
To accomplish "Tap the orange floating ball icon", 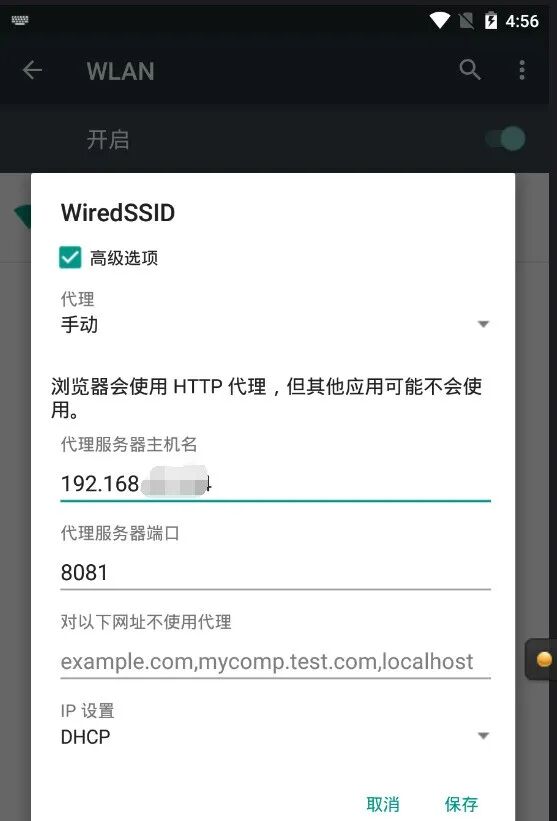I will (544, 659).
